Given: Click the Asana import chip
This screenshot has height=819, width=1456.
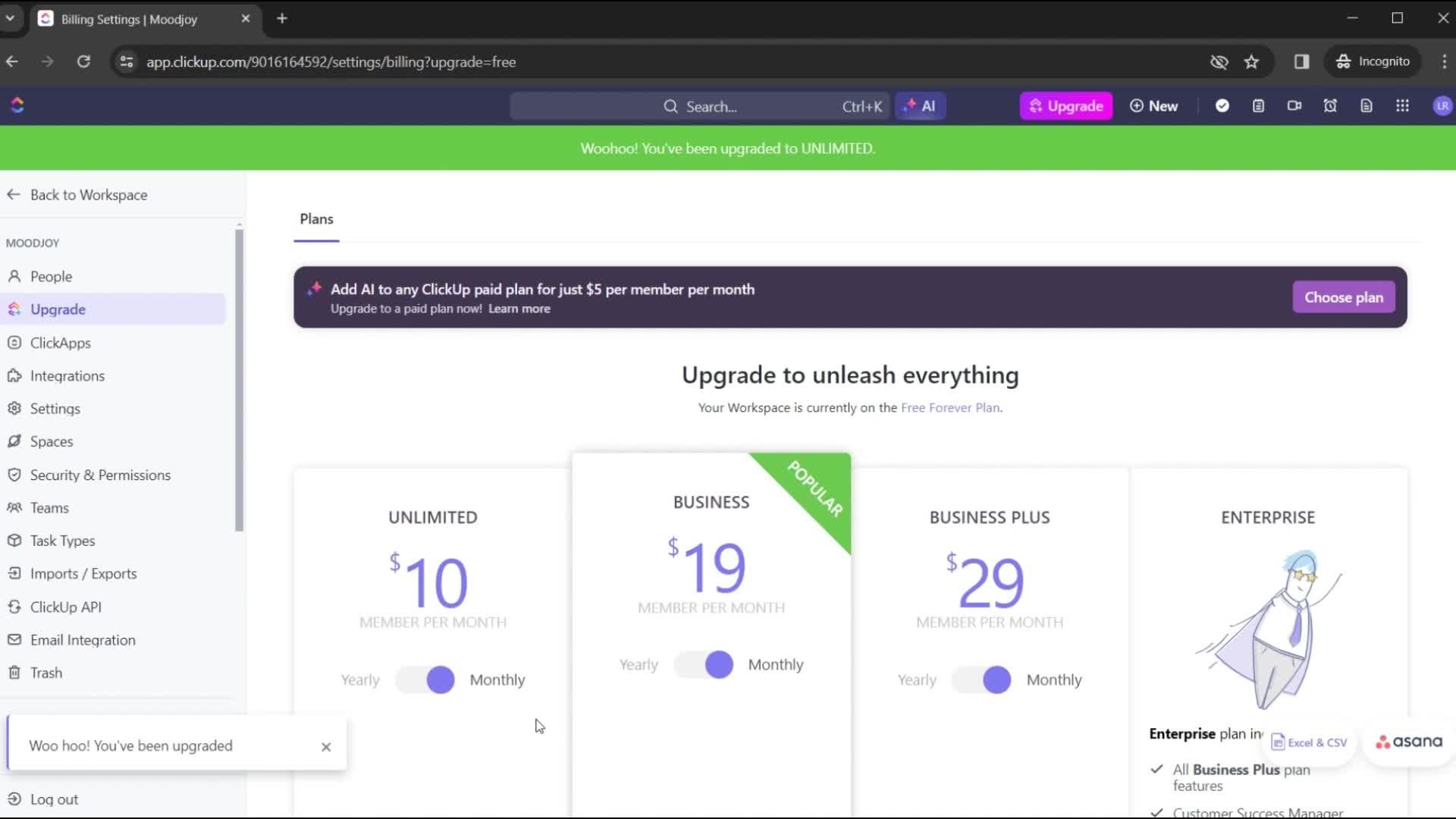Looking at the screenshot, I should pos(1409,742).
